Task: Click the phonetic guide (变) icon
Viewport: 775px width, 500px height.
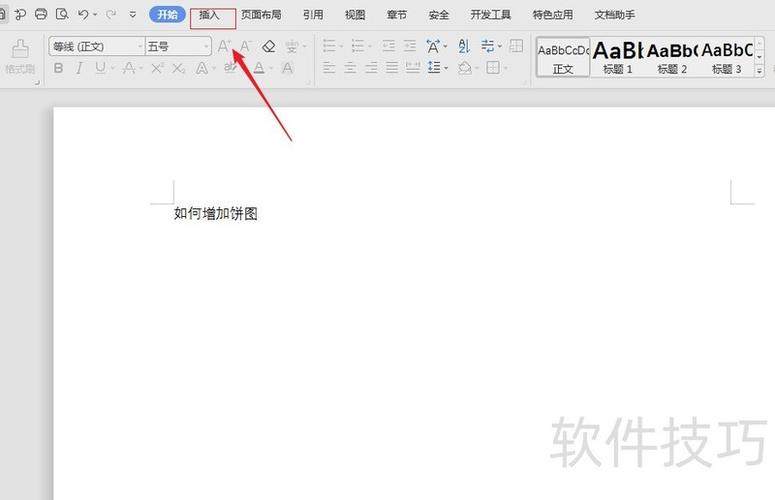Action: point(291,46)
